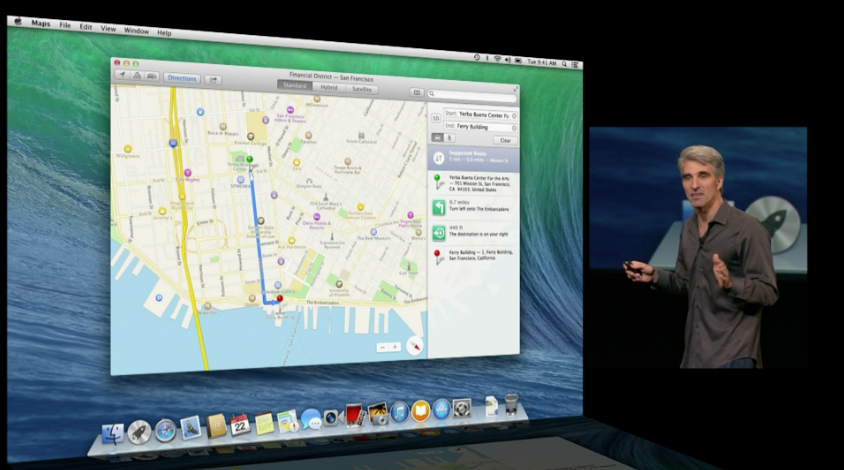The width and height of the screenshot is (844, 470).
Task: Click the green start pin on the map
Action: pyautogui.click(x=249, y=160)
